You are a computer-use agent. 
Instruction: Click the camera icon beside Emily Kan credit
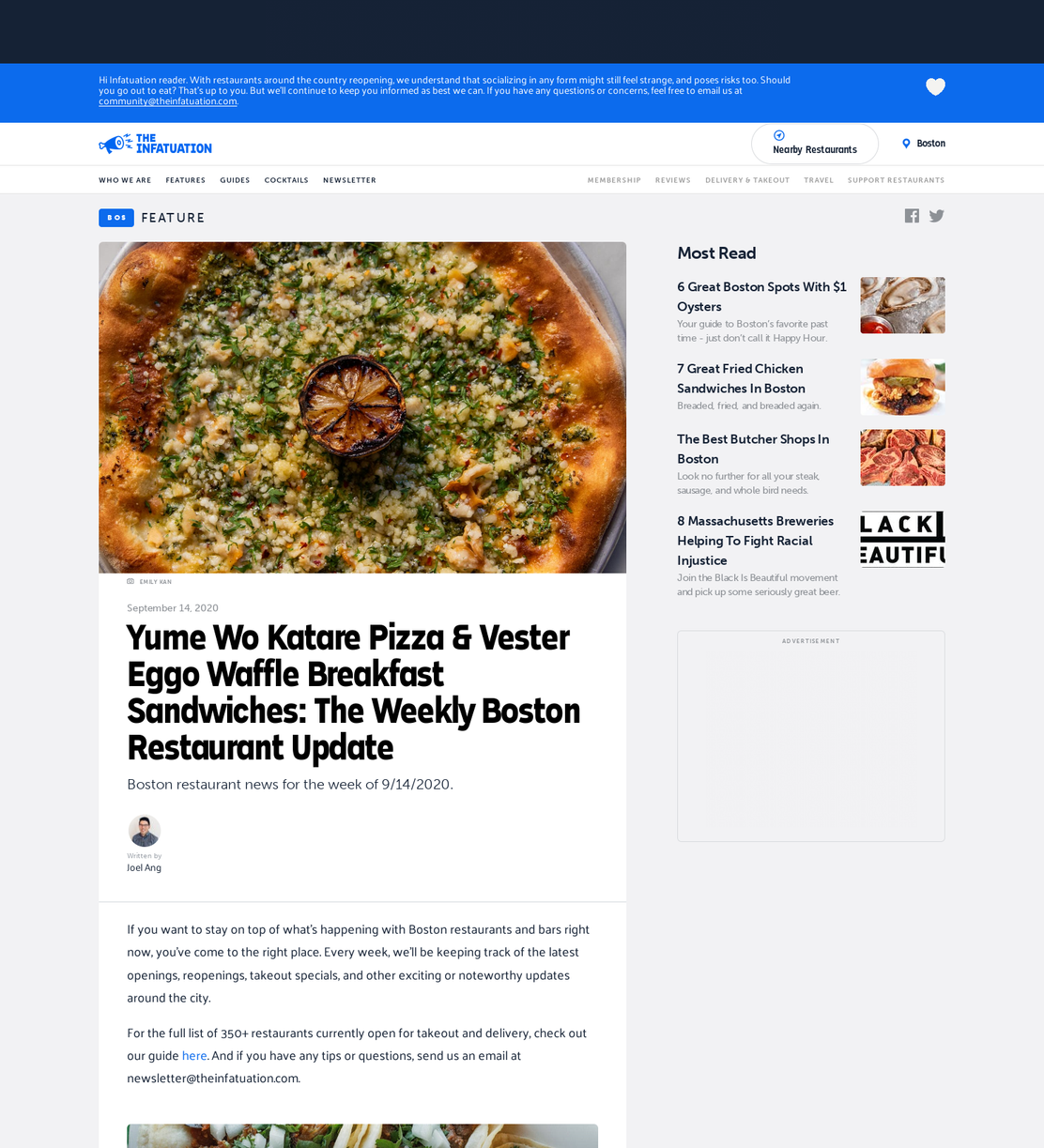coord(130,581)
